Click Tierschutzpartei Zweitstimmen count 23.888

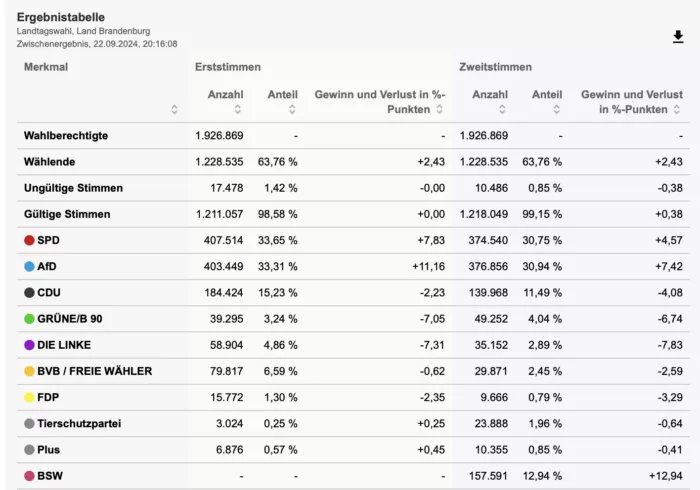click(491, 424)
